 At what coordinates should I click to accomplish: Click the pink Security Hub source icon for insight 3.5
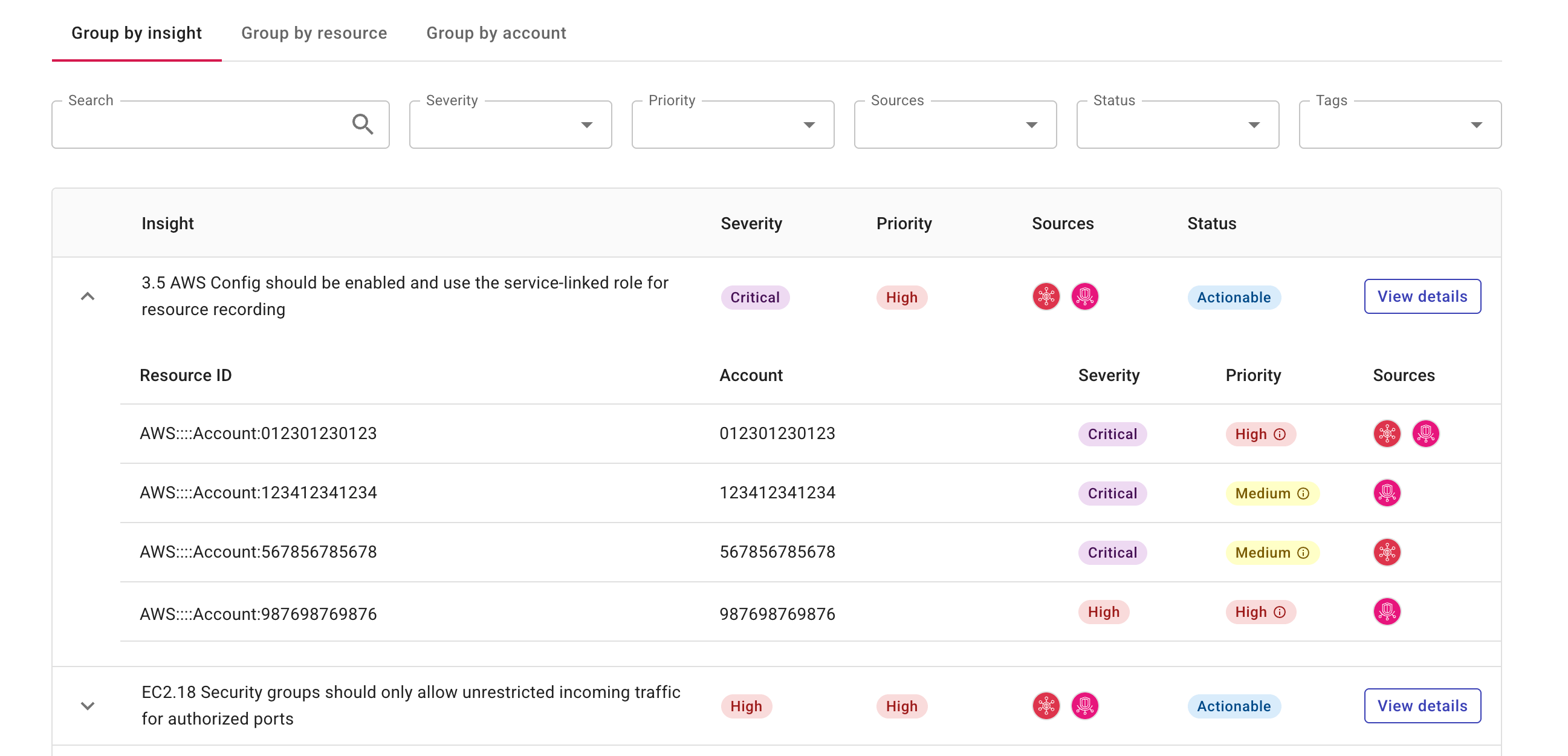(x=1085, y=297)
